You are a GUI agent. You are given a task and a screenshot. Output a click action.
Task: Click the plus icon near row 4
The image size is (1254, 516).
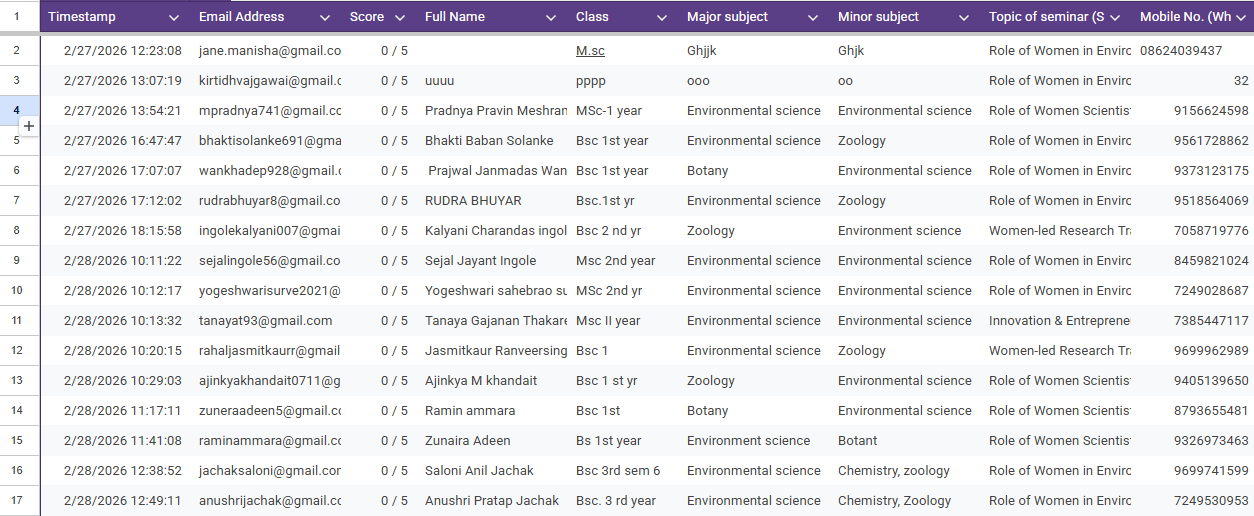pyautogui.click(x=29, y=126)
